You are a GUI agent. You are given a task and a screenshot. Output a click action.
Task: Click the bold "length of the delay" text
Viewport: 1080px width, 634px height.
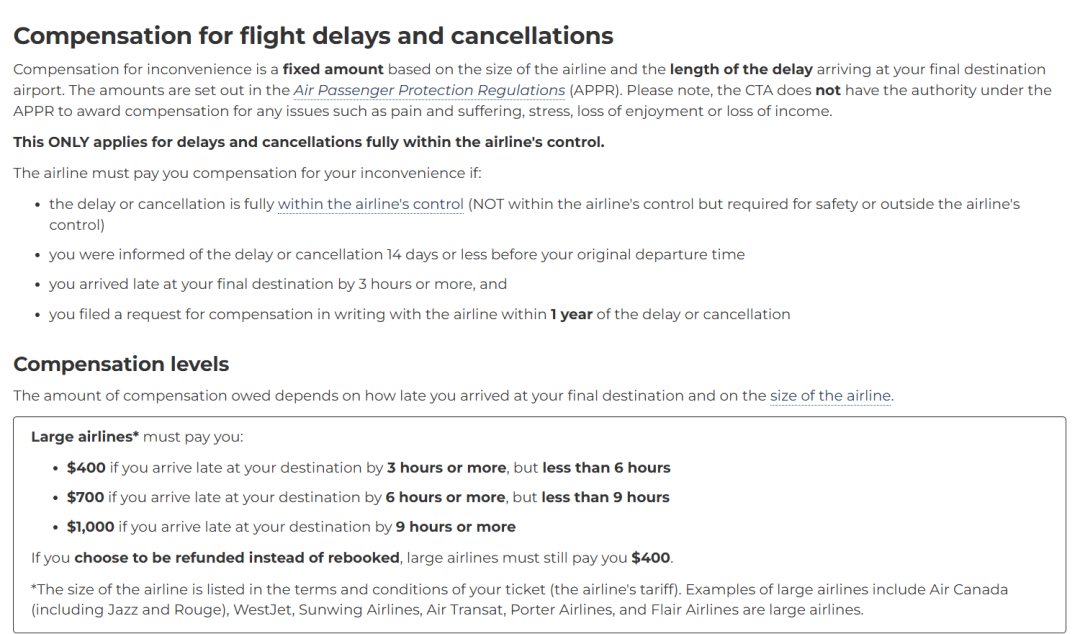741,69
